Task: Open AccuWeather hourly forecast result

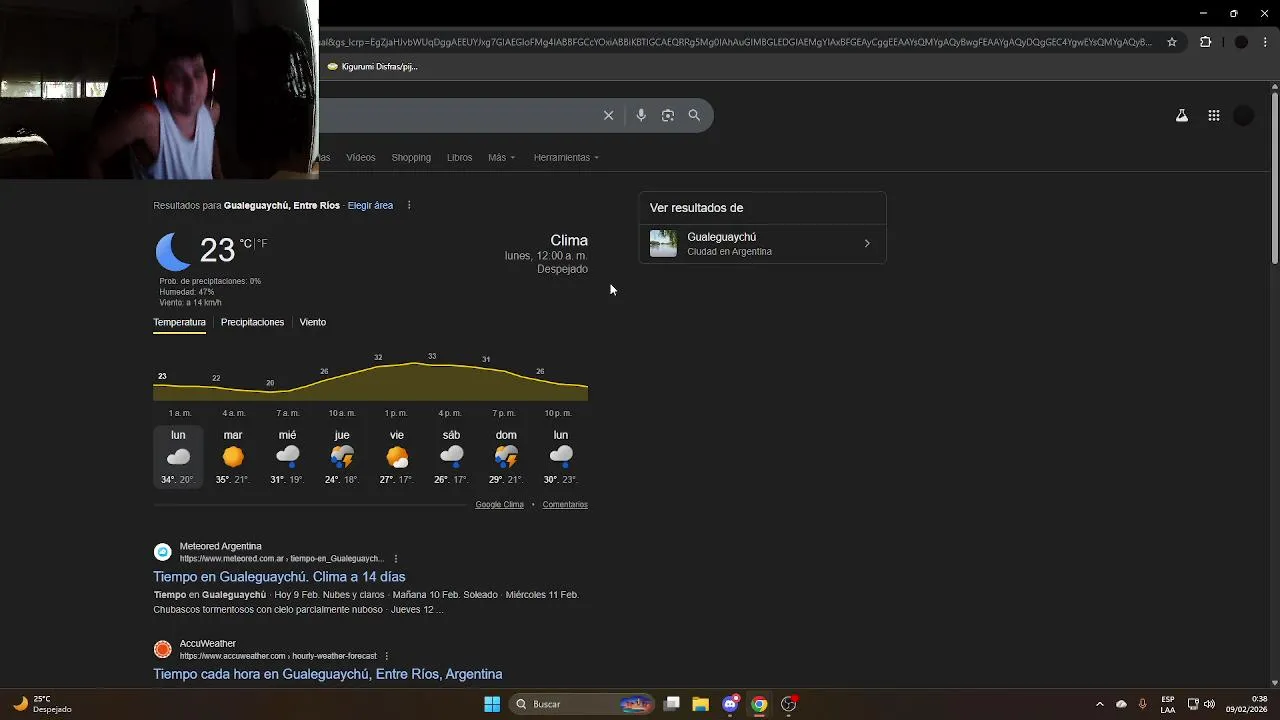Action: [327, 674]
